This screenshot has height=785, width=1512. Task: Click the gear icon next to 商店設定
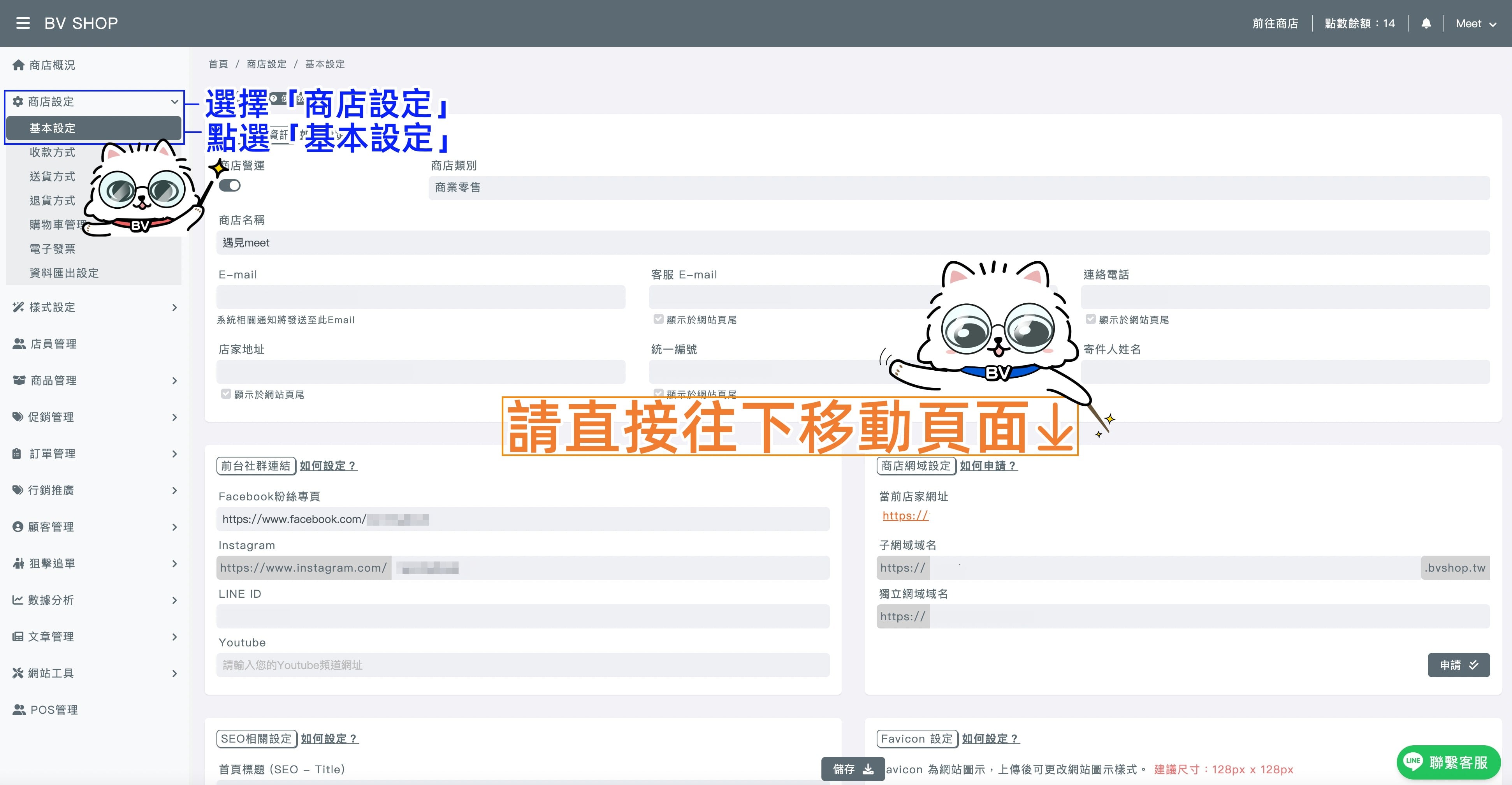click(18, 102)
